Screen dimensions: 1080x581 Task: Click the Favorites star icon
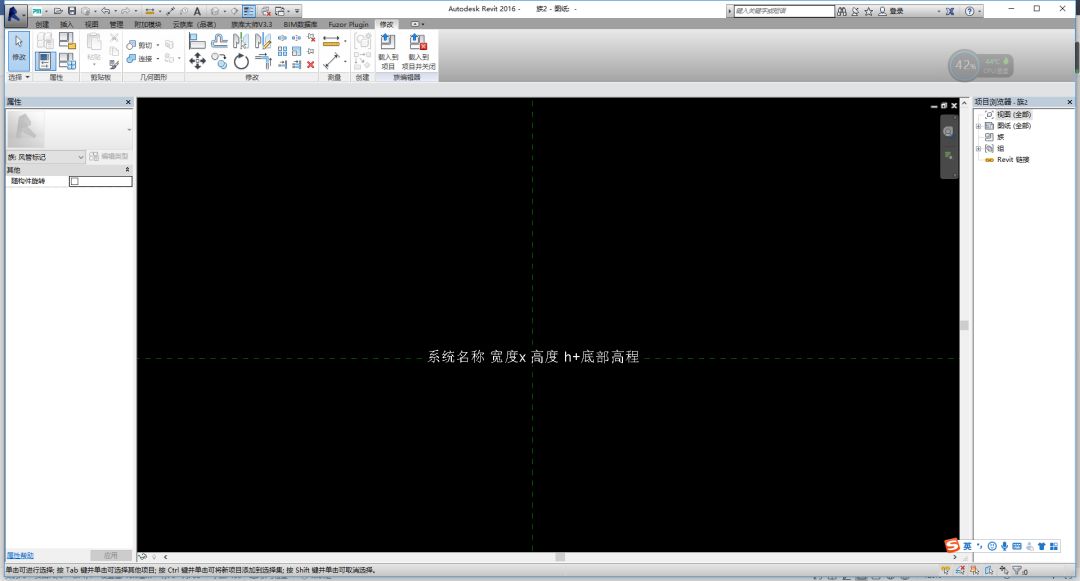tap(869, 11)
